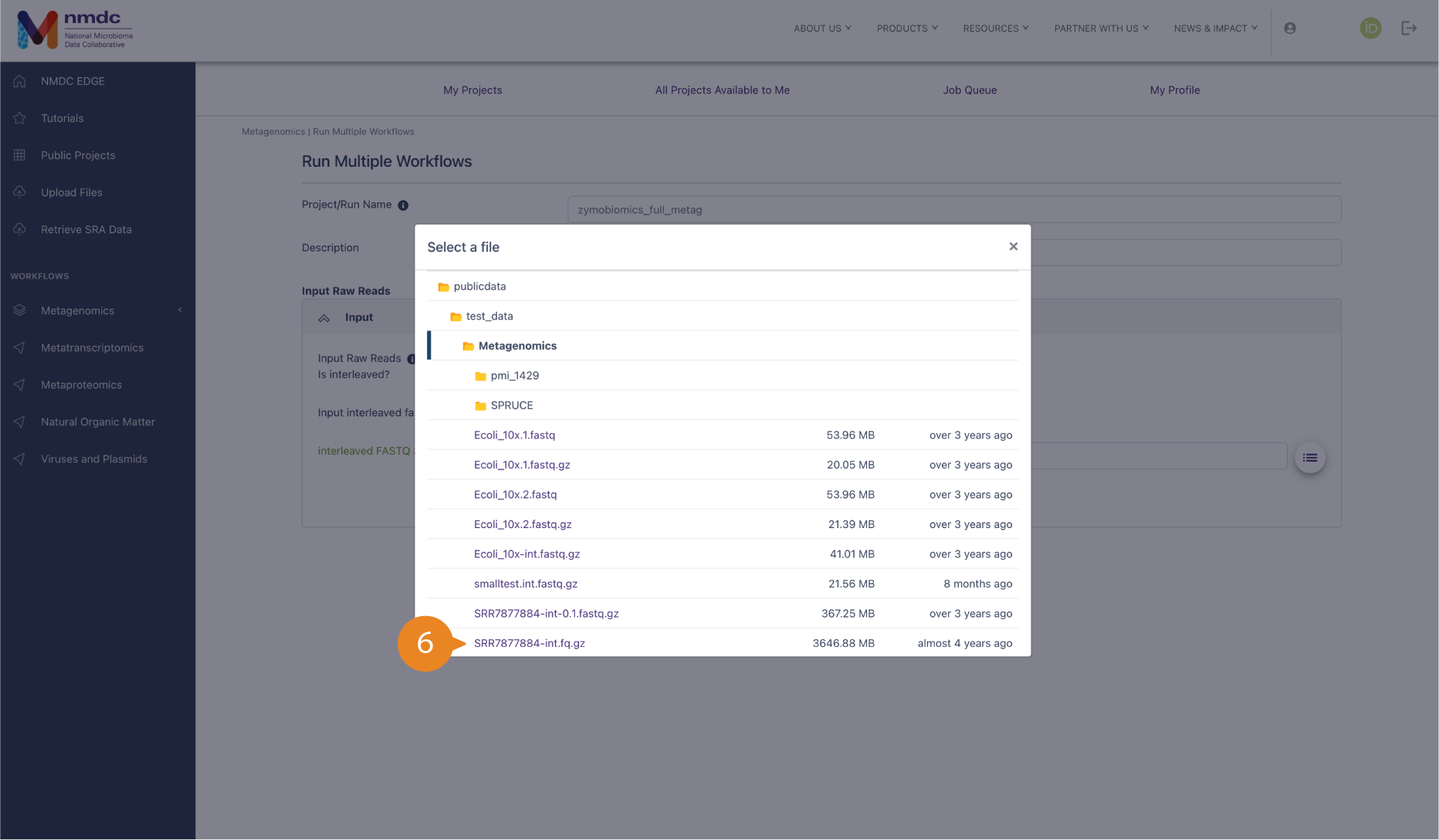Go to My Projects tab
This screenshot has width=1439, height=840.
pyautogui.click(x=472, y=90)
